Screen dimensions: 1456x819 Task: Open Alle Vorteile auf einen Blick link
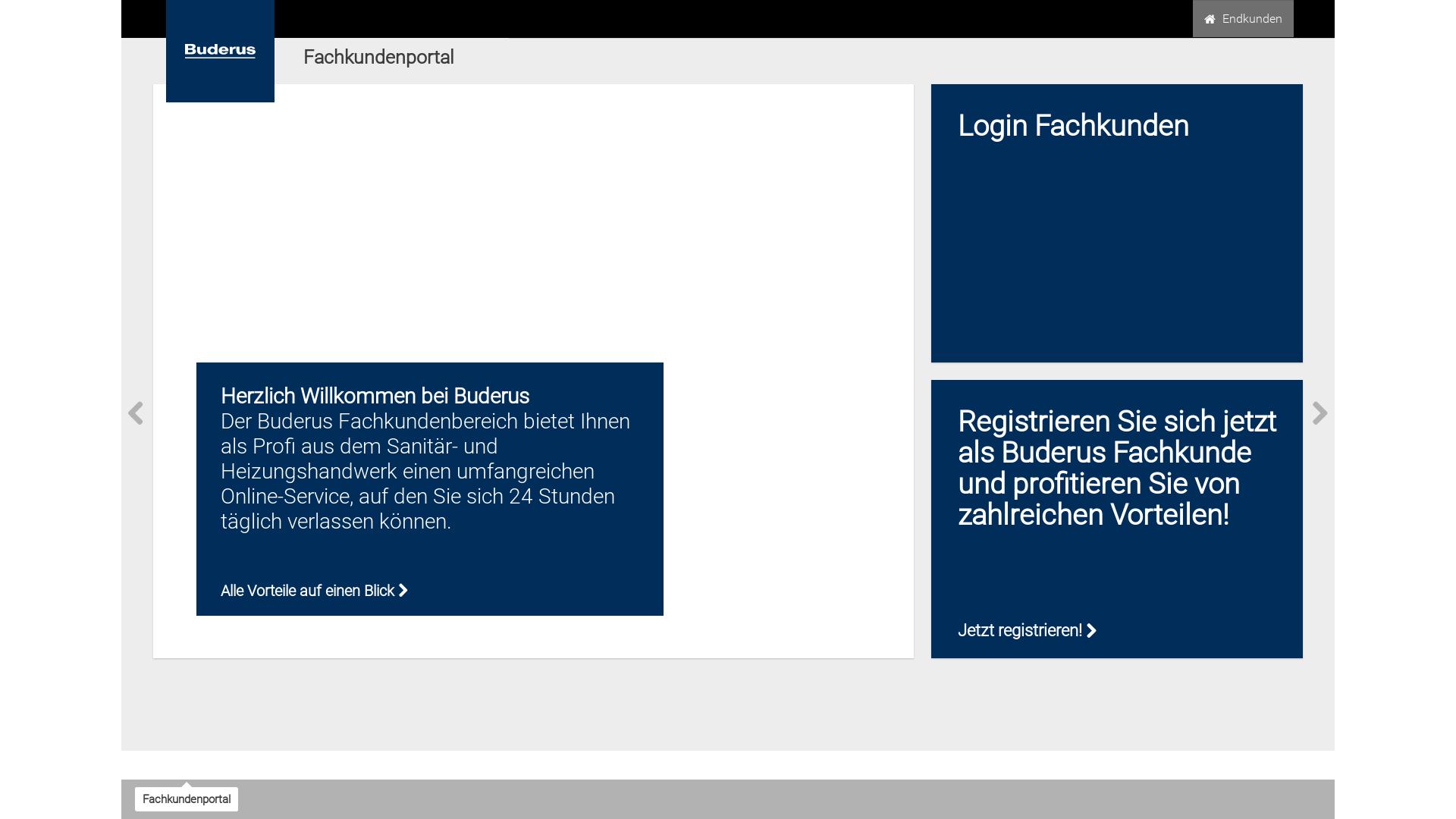314,591
